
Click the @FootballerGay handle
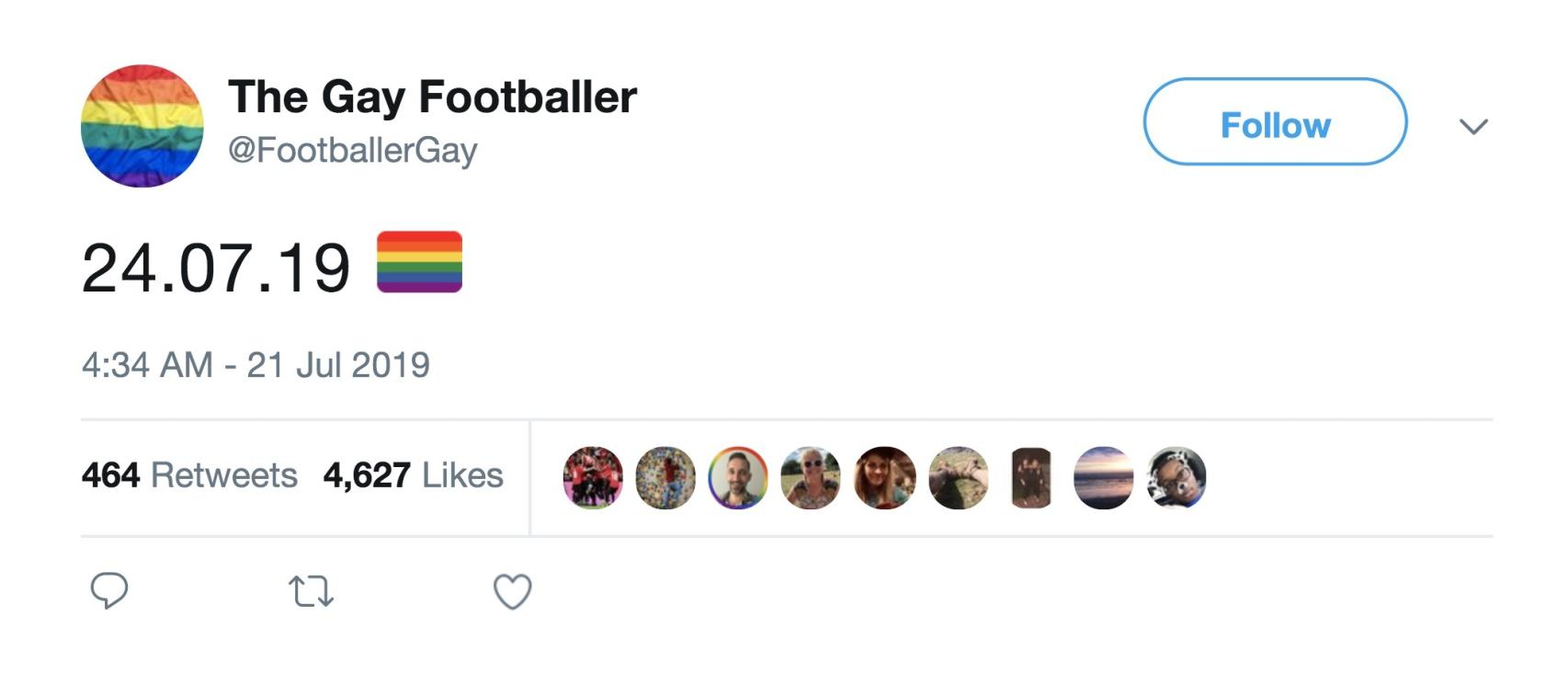[x=354, y=152]
